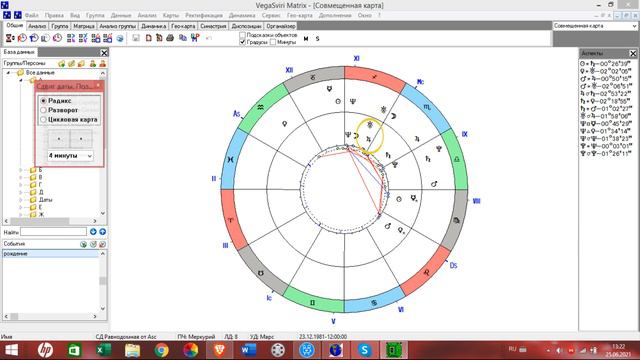The width and height of the screenshot is (640, 360).
Task: Click the hourglass icon in the toolbar
Action: click(9, 38)
